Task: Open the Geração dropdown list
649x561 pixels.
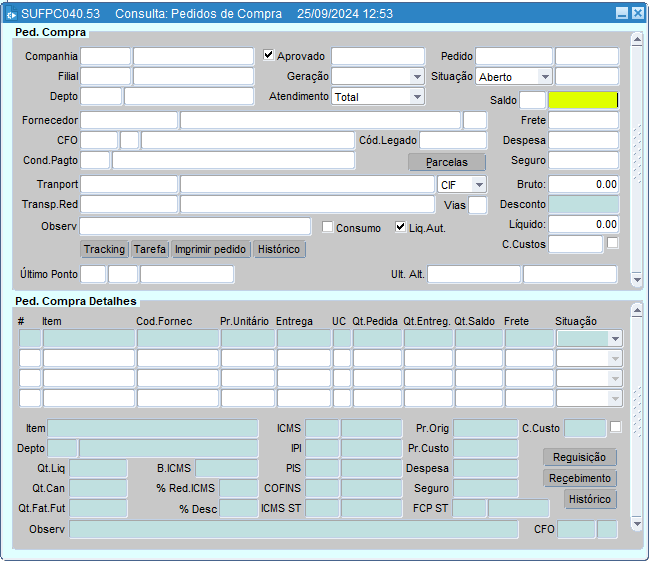Action: click(416, 77)
